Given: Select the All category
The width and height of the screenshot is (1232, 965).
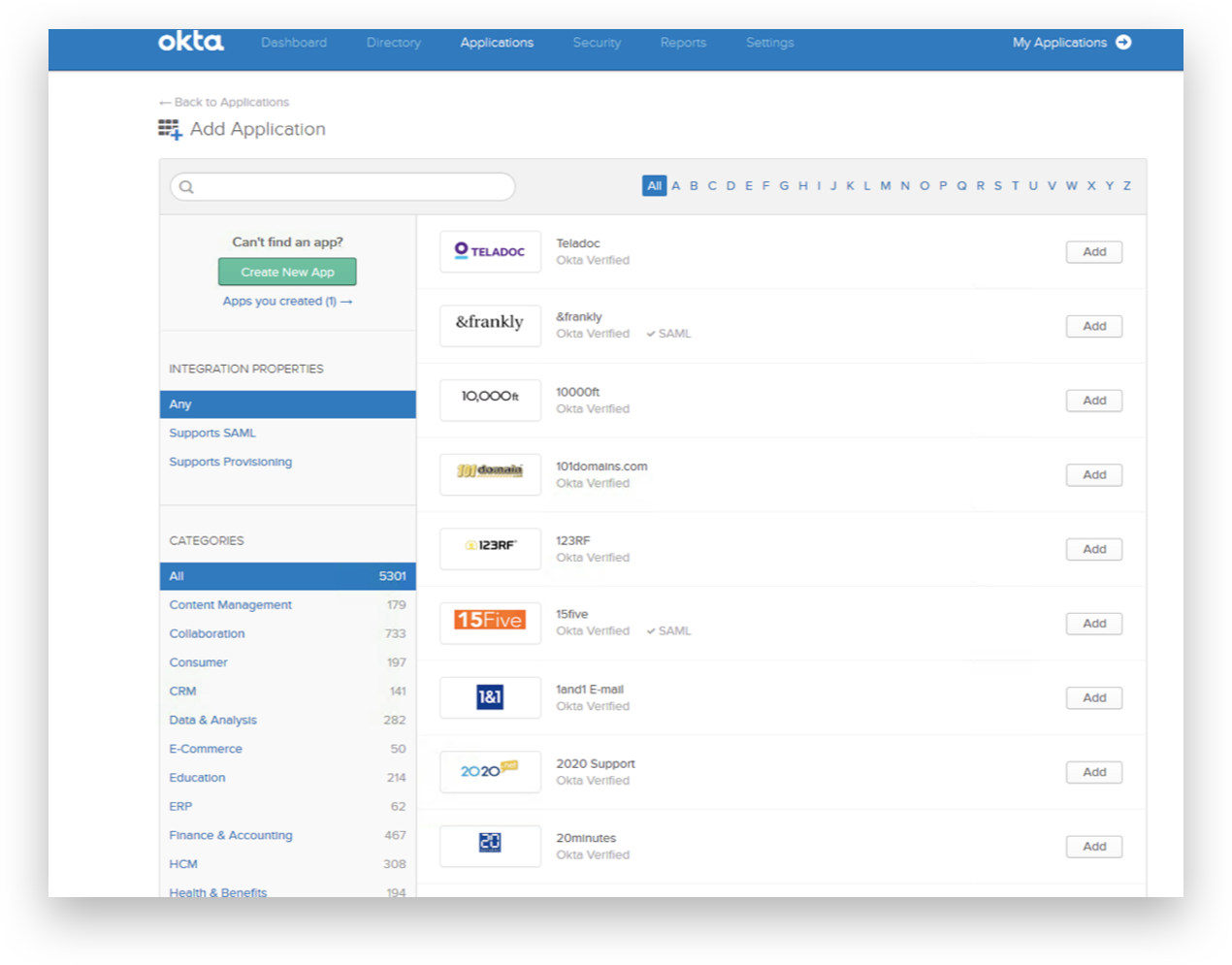Looking at the screenshot, I should tap(288, 576).
